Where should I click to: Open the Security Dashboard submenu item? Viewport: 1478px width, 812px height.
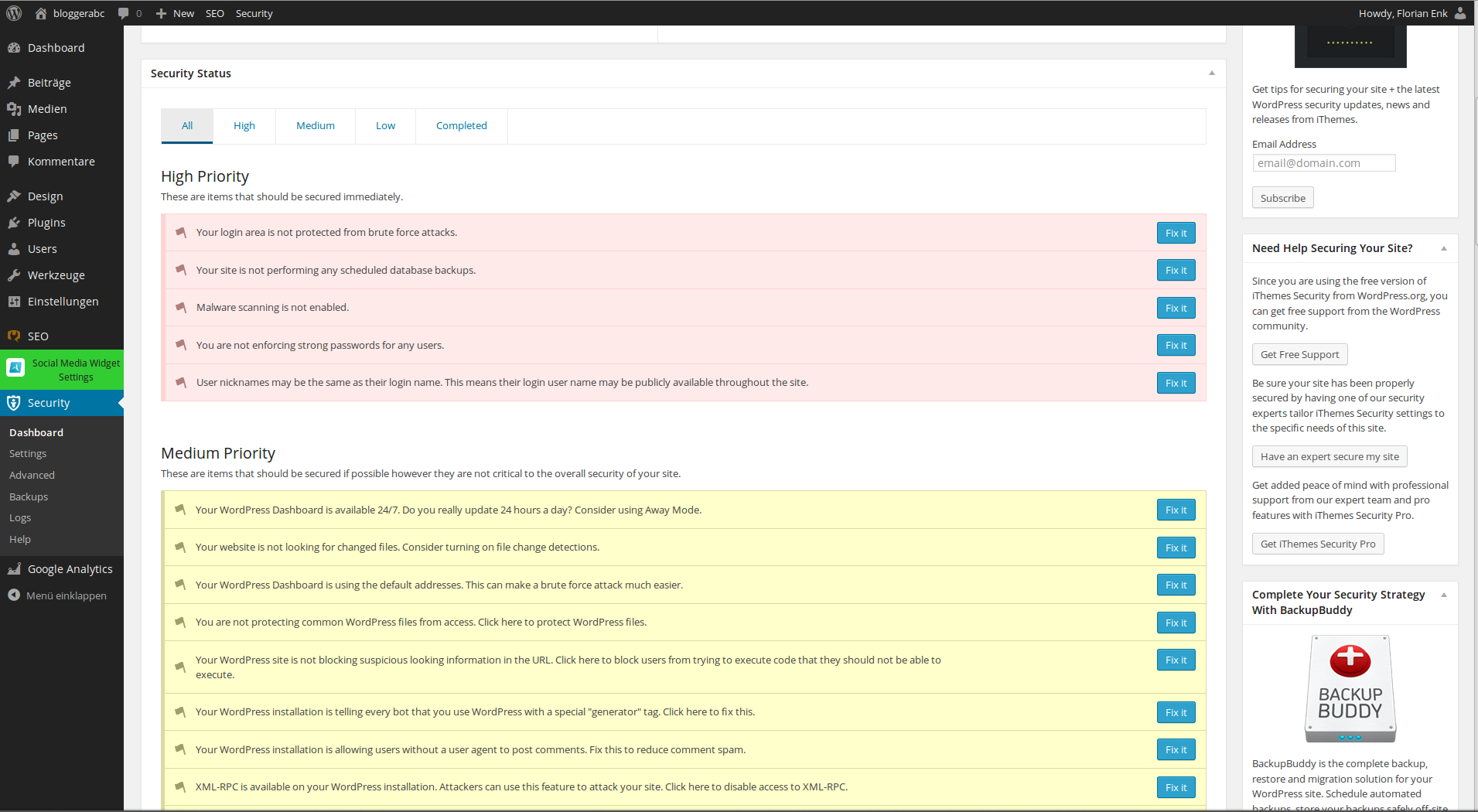pos(36,433)
